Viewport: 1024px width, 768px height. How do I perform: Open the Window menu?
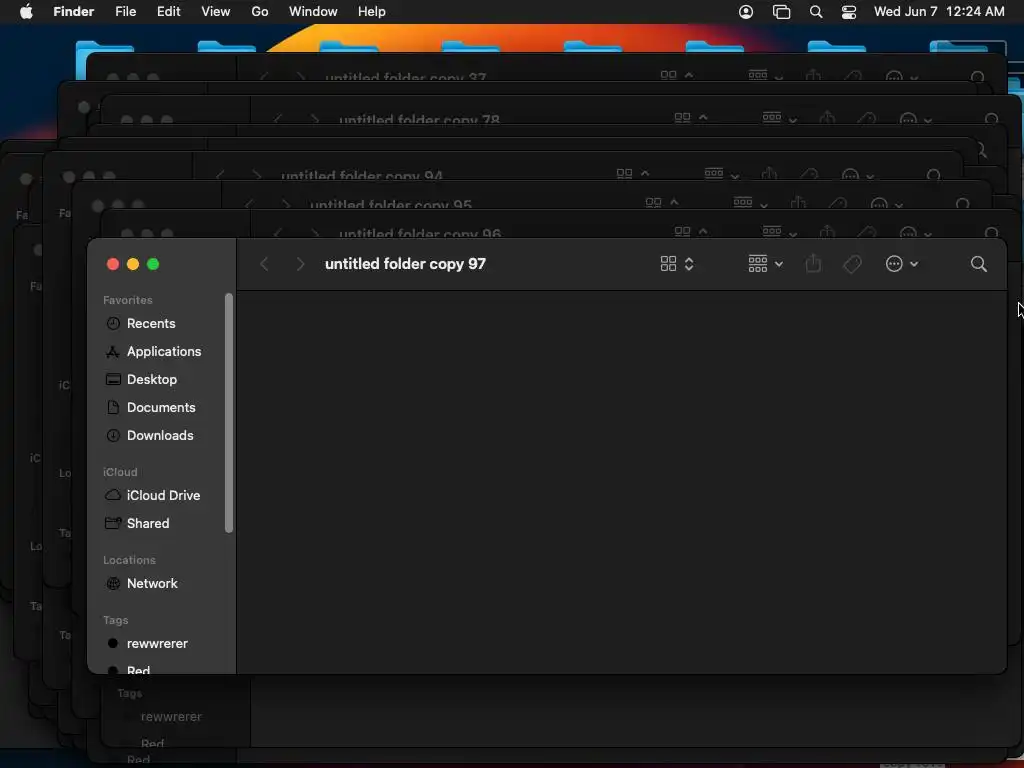[313, 11]
